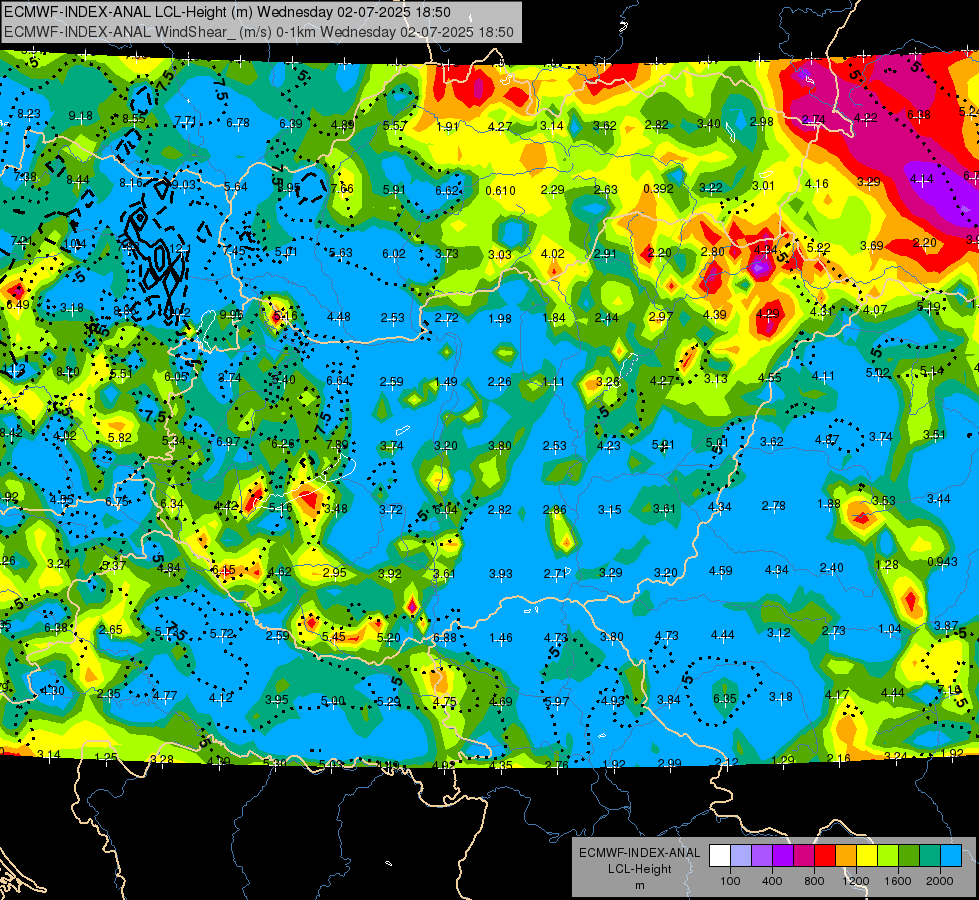Click the wind shear value 1.98

click(499, 319)
